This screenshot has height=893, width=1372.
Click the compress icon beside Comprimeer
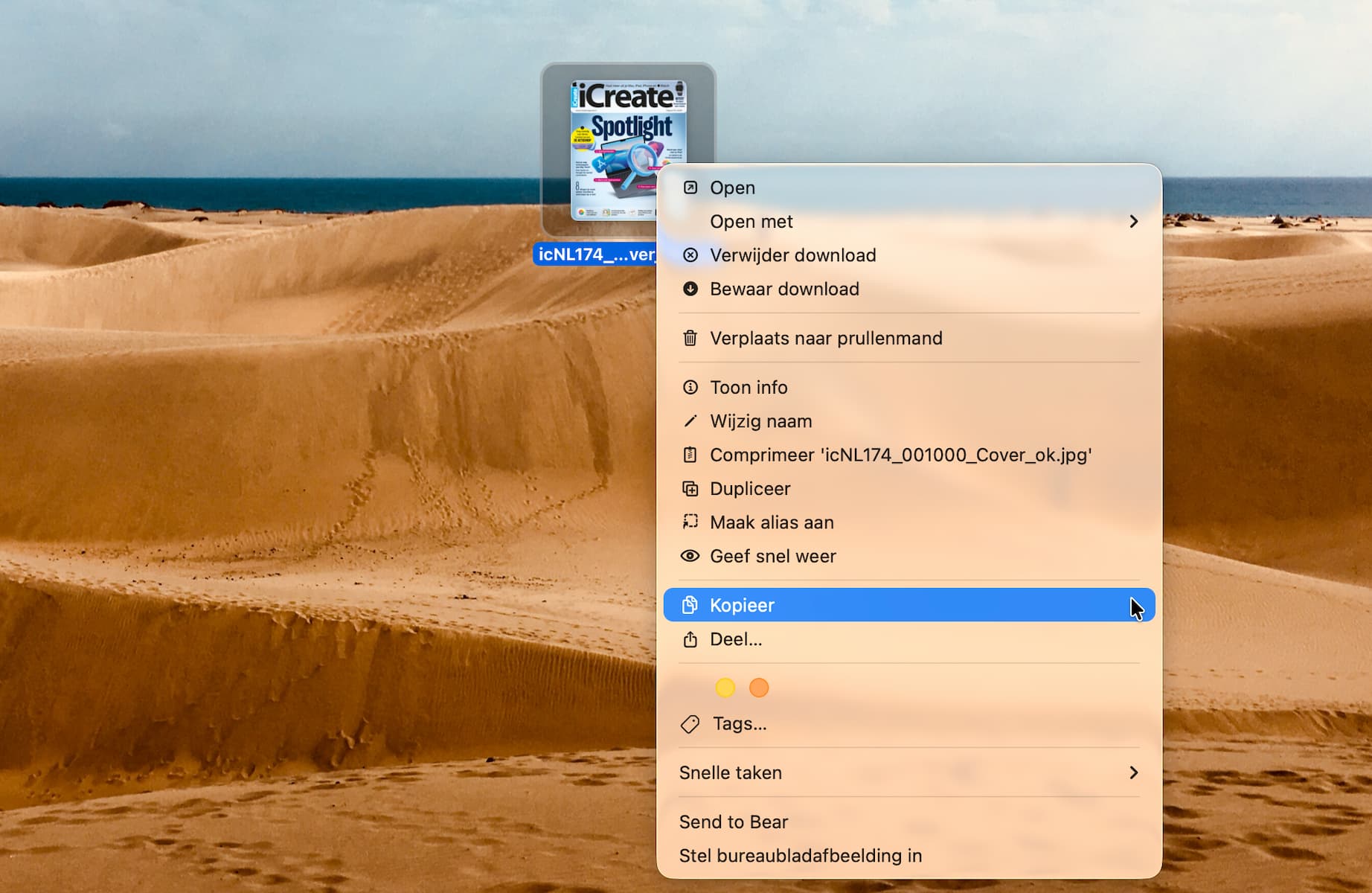690,455
